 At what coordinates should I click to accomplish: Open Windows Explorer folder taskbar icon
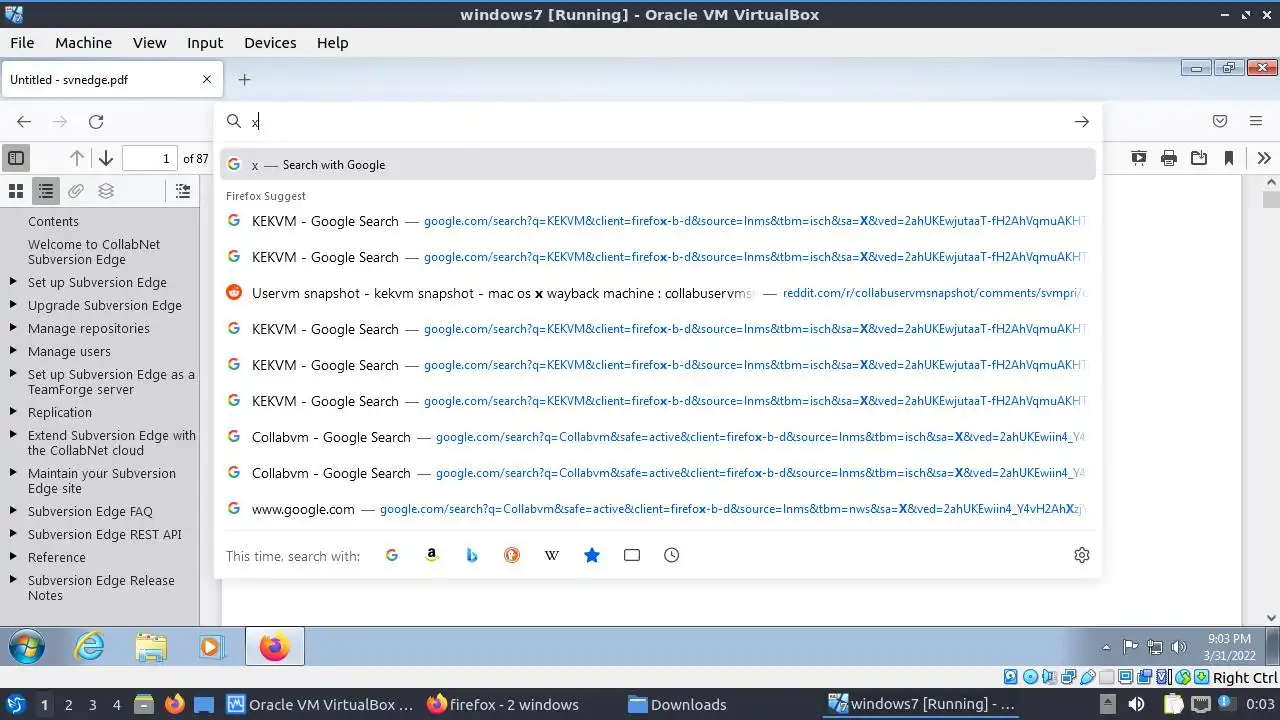151,647
